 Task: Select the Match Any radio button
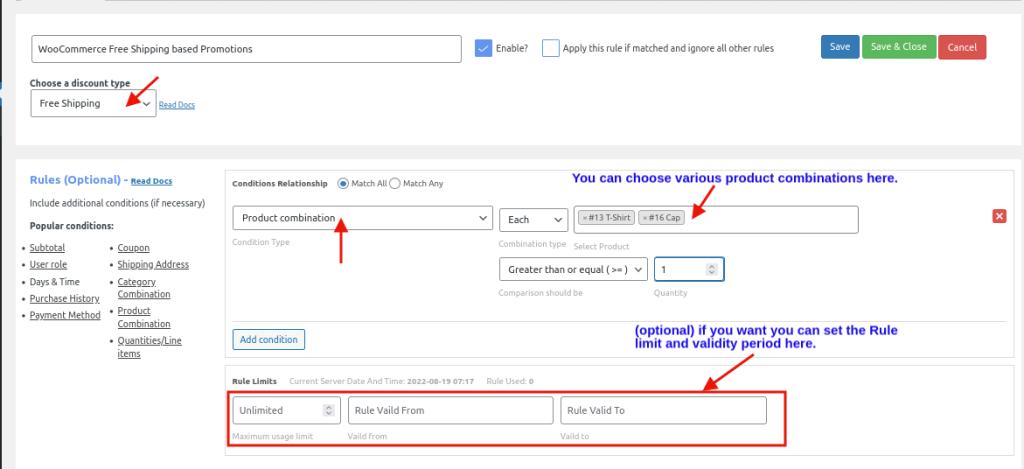(x=394, y=183)
